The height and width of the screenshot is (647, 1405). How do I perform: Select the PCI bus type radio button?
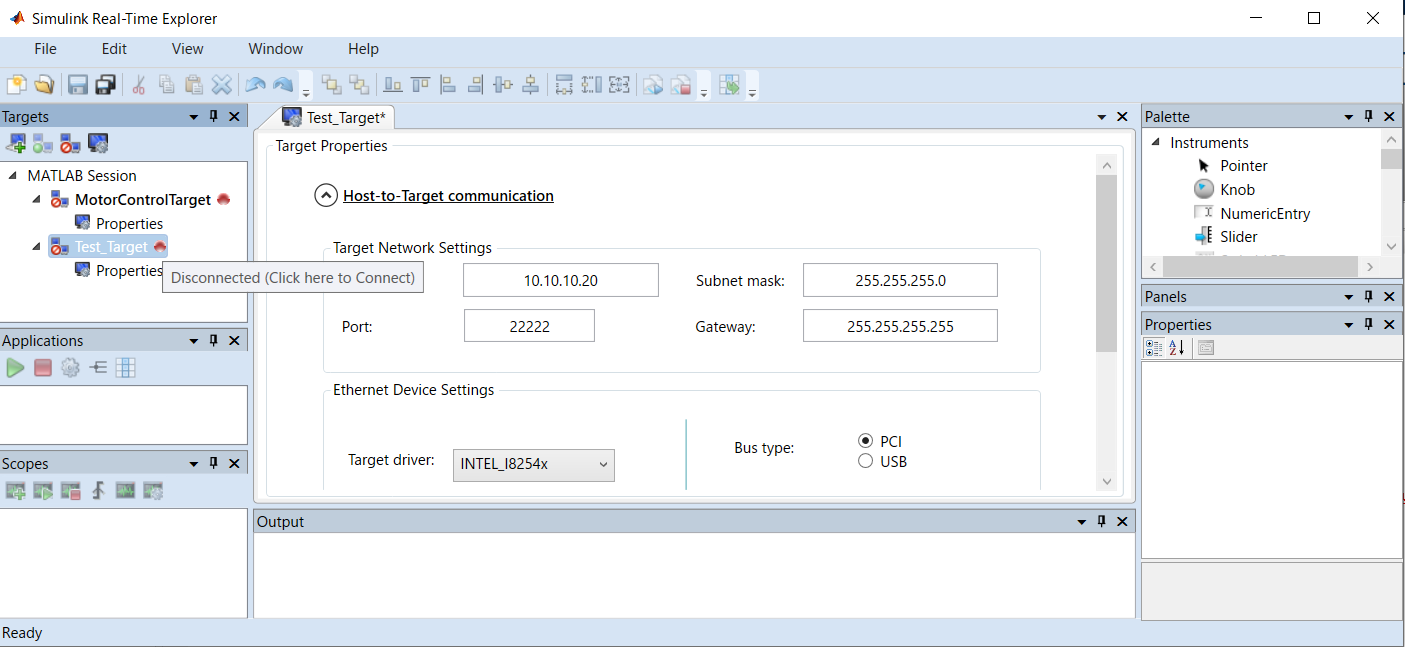865,441
